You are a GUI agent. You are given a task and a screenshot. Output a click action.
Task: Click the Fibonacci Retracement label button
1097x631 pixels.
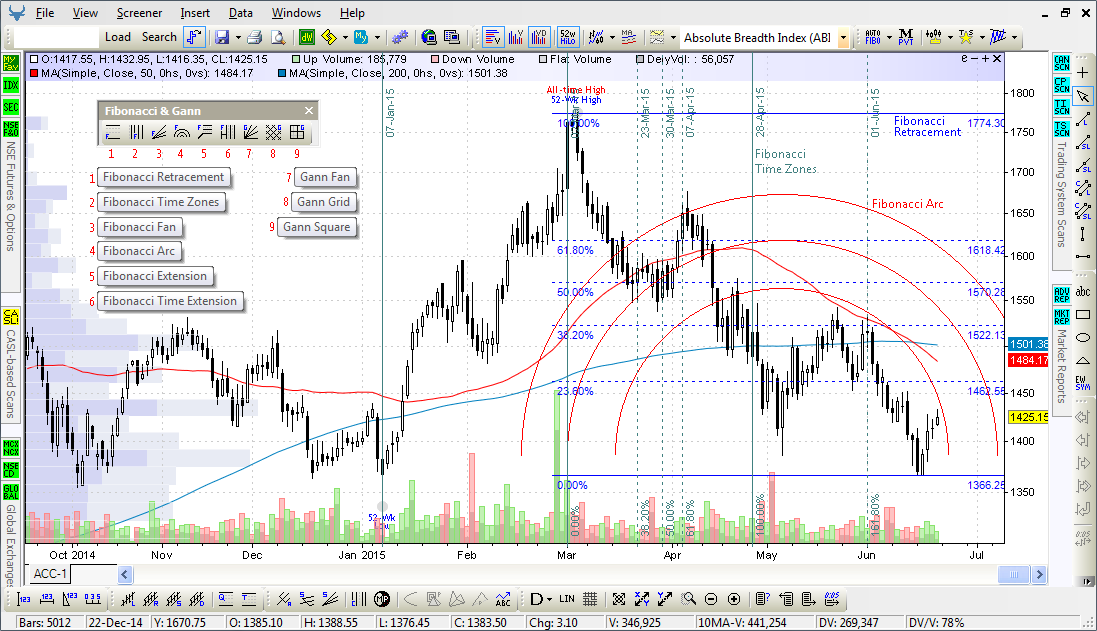[164, 177]
